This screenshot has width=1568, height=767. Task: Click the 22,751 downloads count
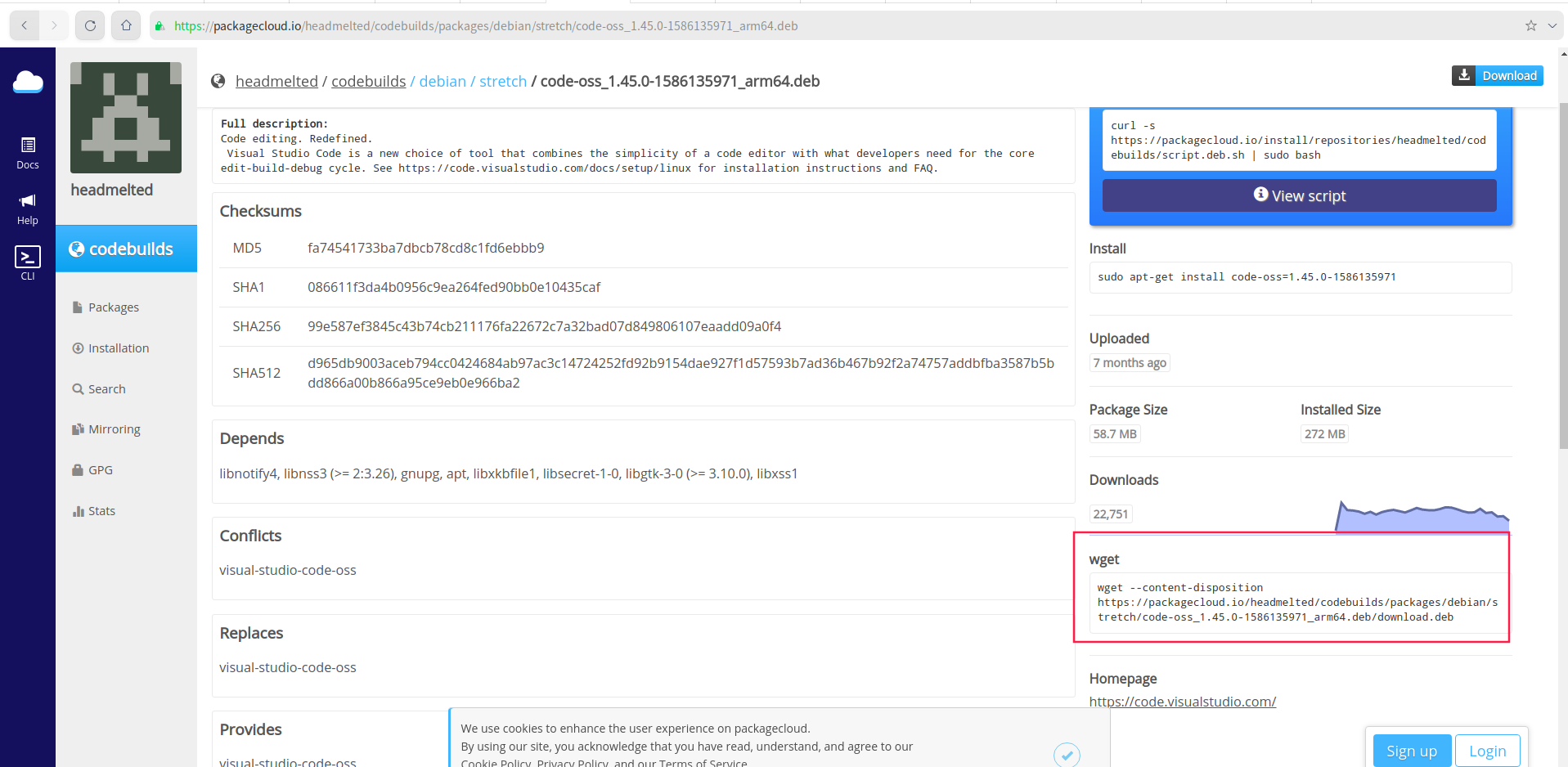(x=1110, y=514)
